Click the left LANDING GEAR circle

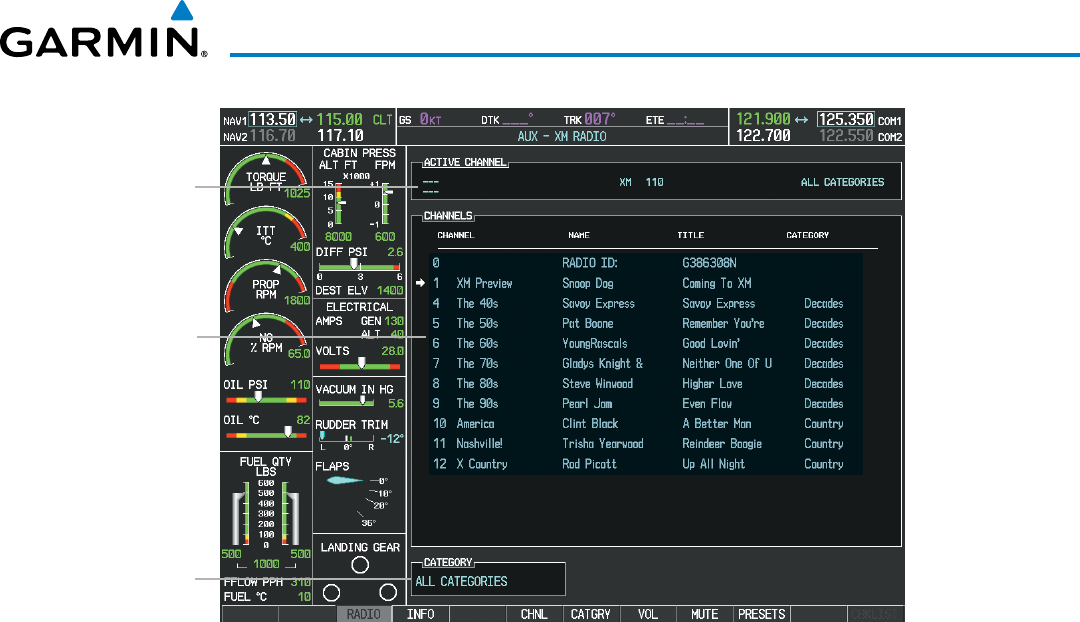[331, 592]
